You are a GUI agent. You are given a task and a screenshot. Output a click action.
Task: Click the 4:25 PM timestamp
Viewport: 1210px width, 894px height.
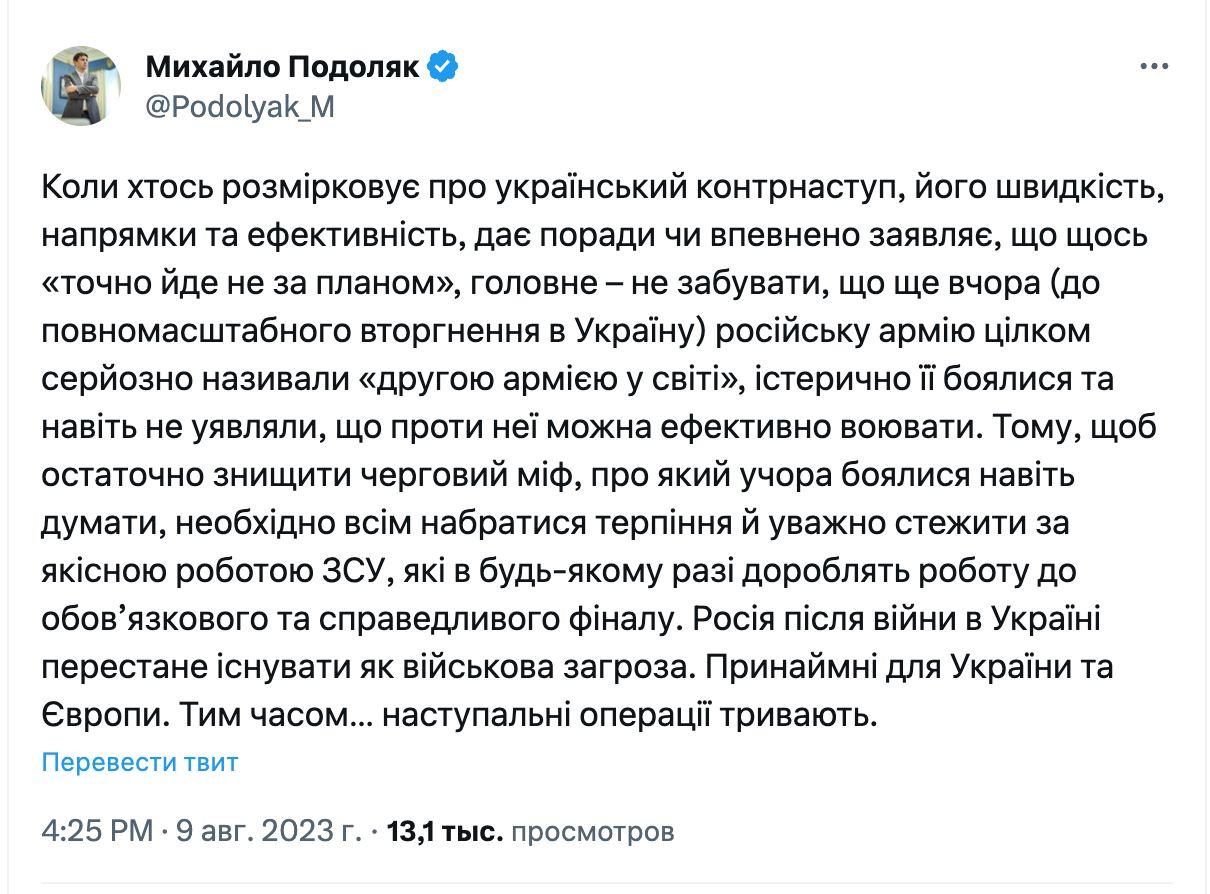pyautogui.click(x=97, y=831)
